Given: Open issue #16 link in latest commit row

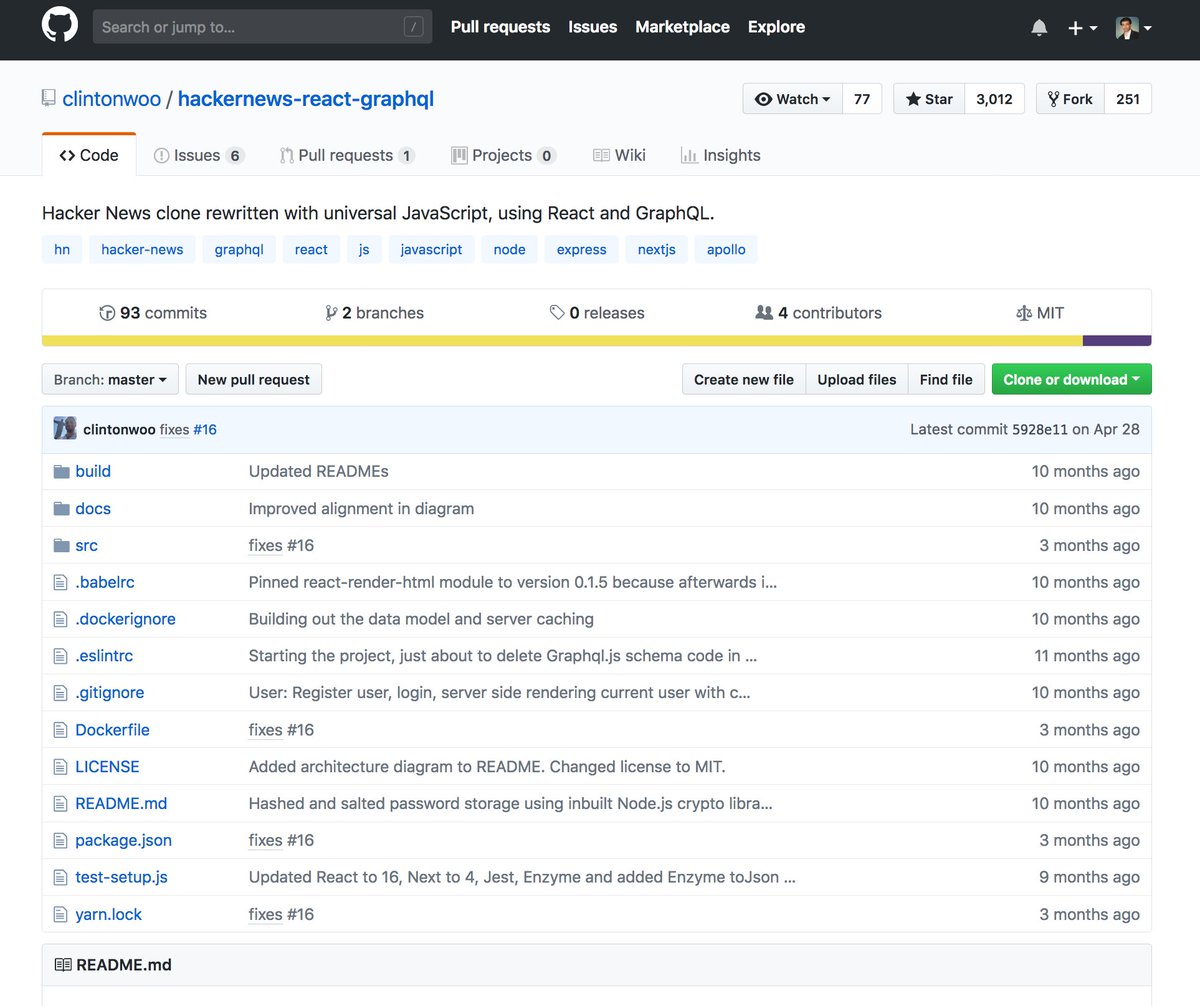Looking at the screenshot, I should tap(205, 429).
